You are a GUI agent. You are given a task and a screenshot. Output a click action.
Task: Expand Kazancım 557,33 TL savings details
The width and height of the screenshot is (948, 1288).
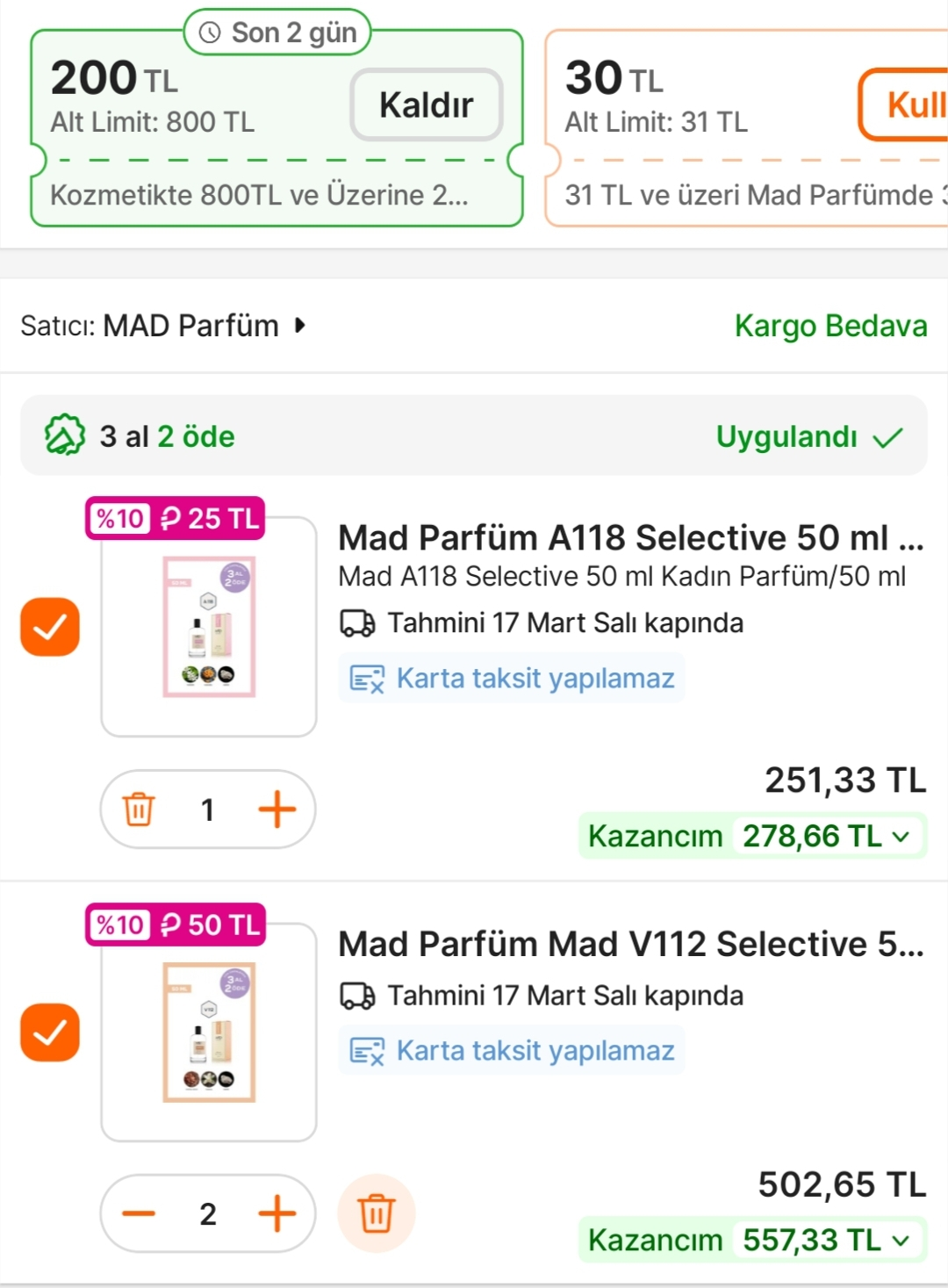(901, 1241)
